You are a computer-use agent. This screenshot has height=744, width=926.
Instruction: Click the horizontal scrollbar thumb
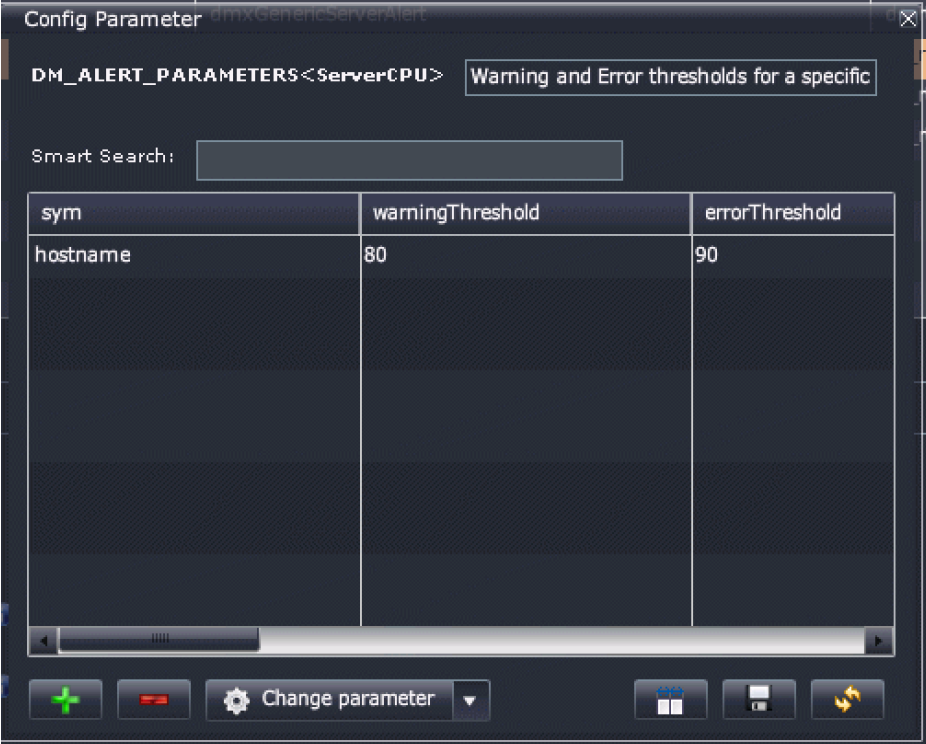point(159,639)
